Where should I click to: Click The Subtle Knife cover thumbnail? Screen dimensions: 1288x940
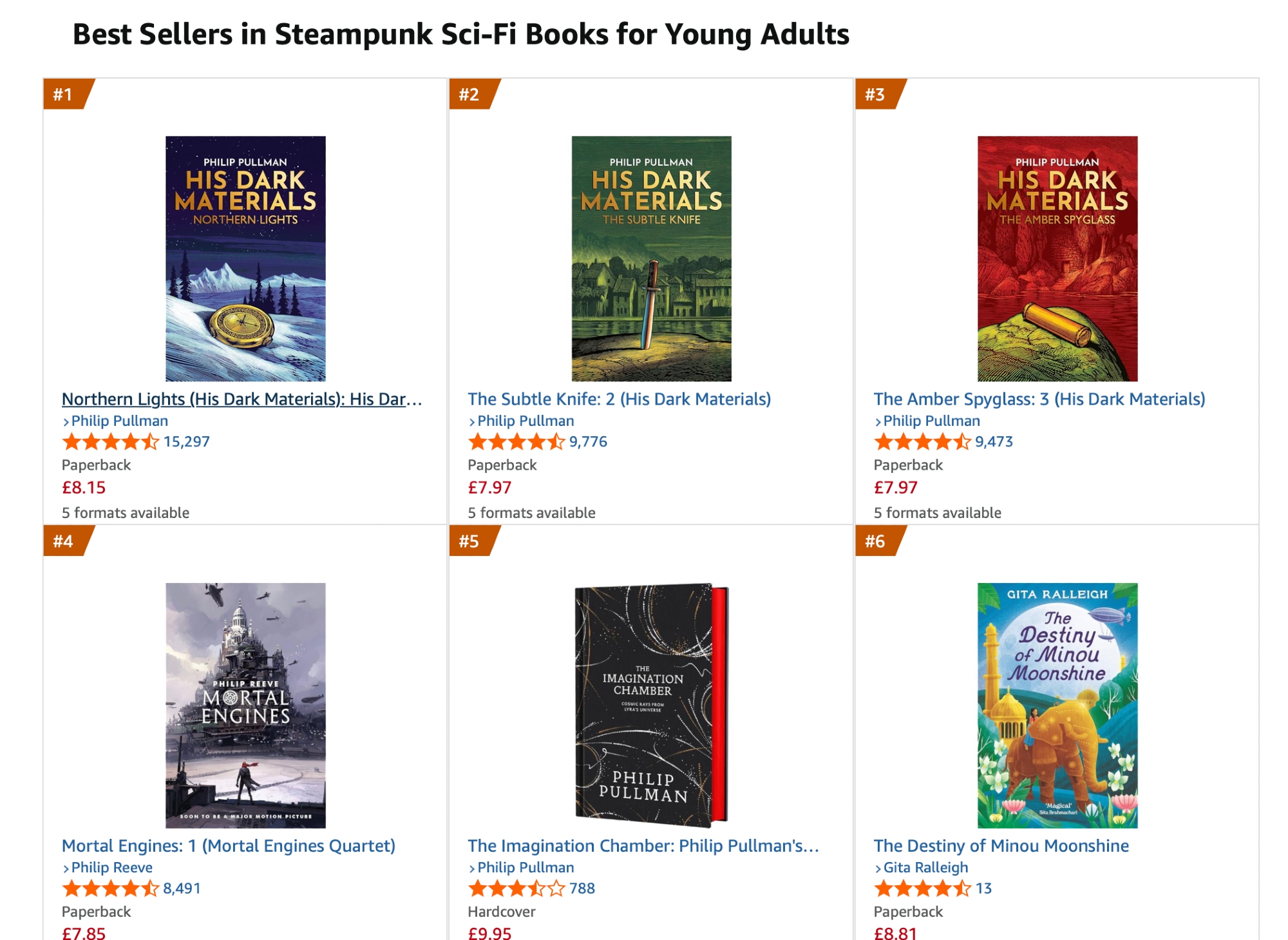(x=651, y=258)
